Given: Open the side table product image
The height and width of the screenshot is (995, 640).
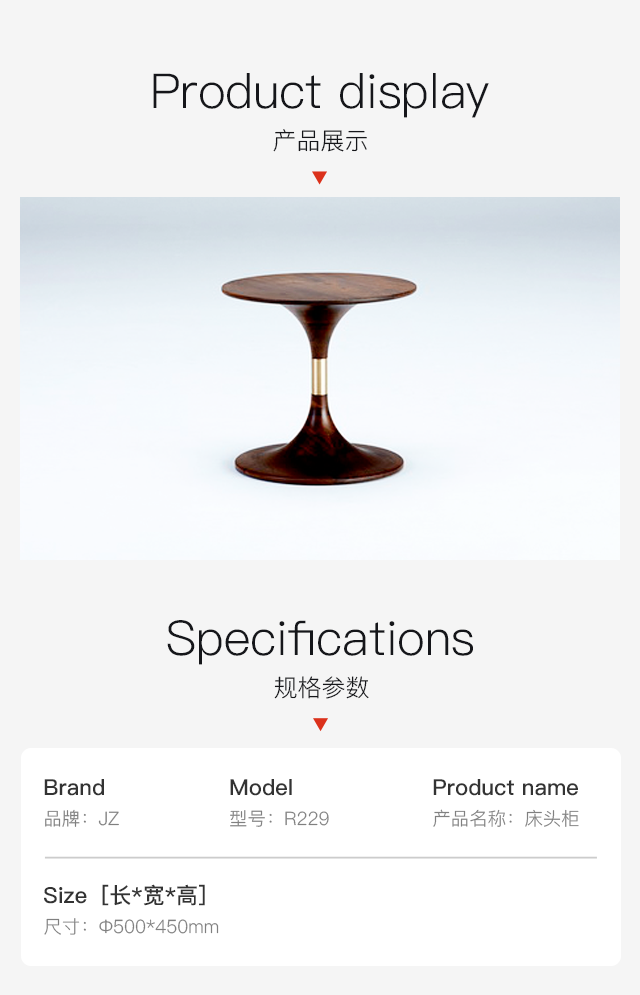Looking at the screenshot, I should tap(320, 378).
